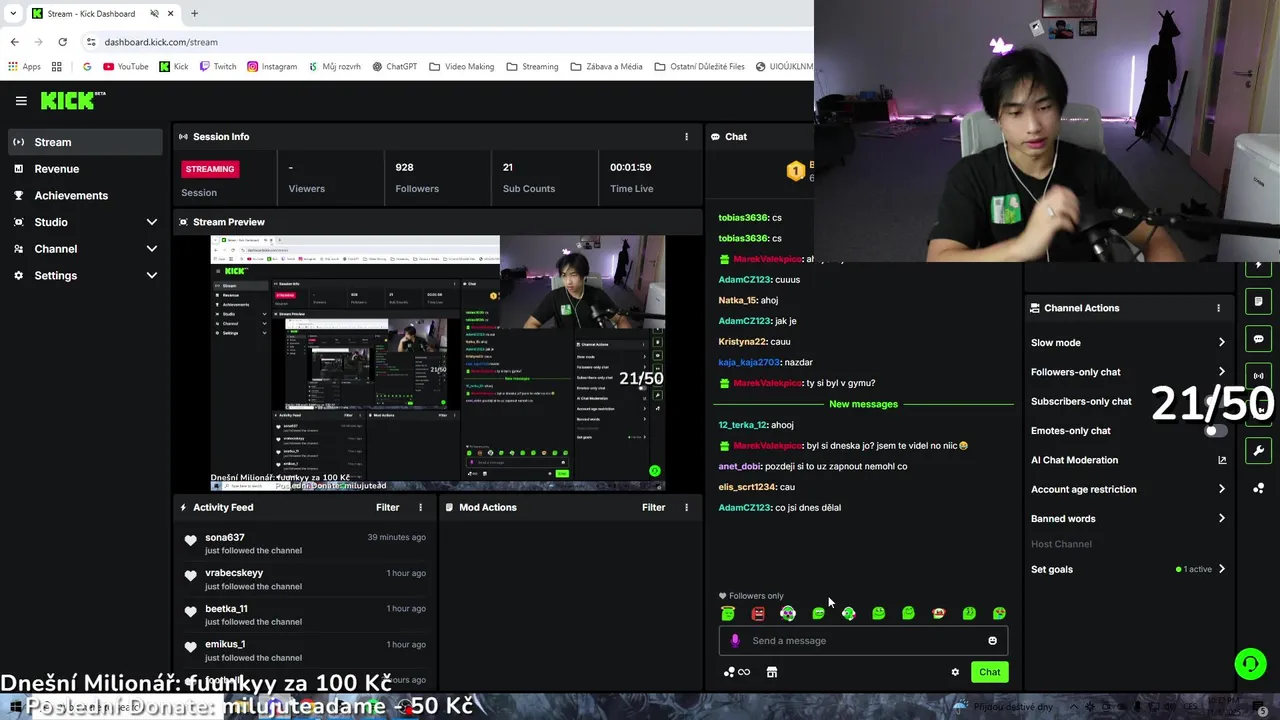Image resolution: width=1280 pixels, height=720 pixels.
Task: Click the New messages divider label
Action: click(863, 404)
